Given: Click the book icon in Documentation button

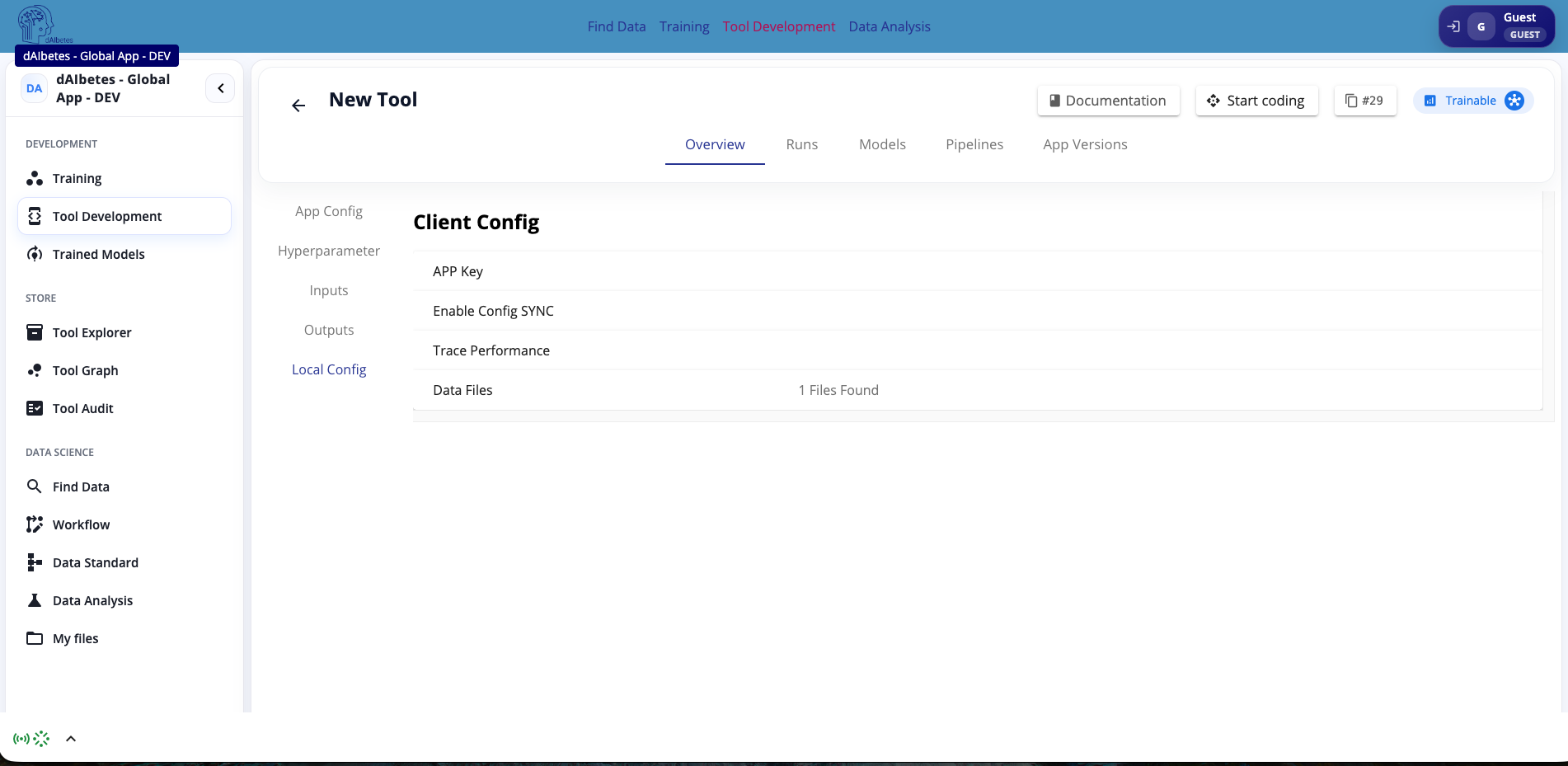Looking at the screenshot, I should (1054, 101).
